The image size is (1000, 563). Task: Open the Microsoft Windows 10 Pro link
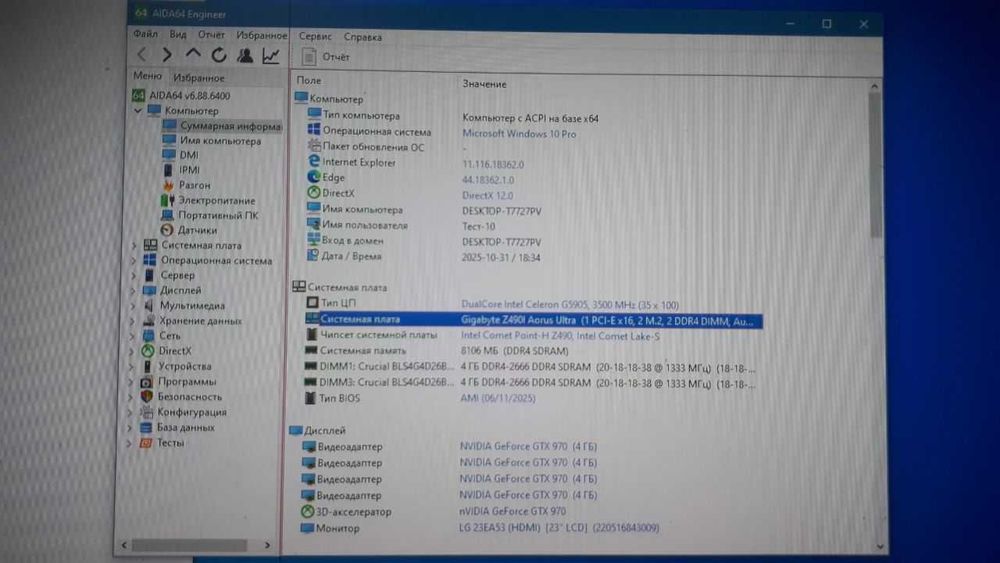point(519,134)
